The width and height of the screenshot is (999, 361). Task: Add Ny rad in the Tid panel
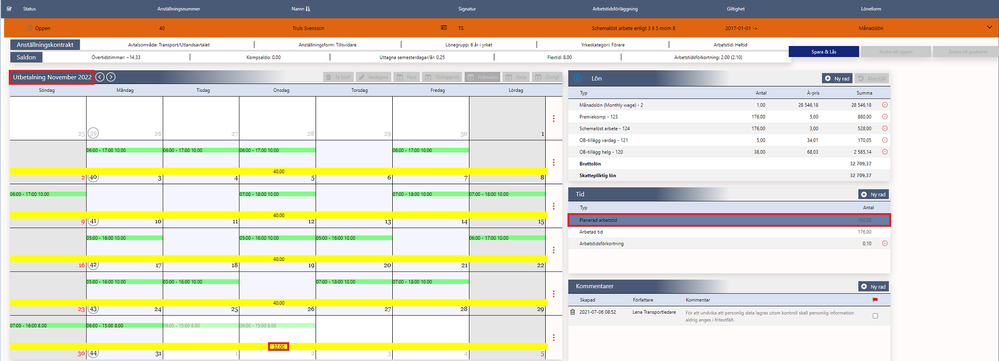(x=873, y=194)
